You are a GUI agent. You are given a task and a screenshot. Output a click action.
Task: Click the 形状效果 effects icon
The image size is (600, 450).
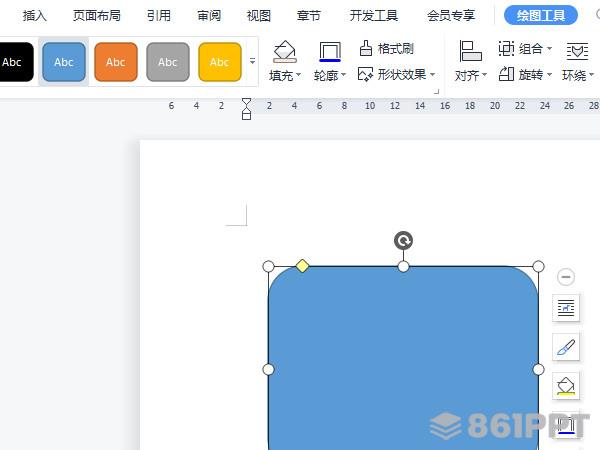click(365, 74)
